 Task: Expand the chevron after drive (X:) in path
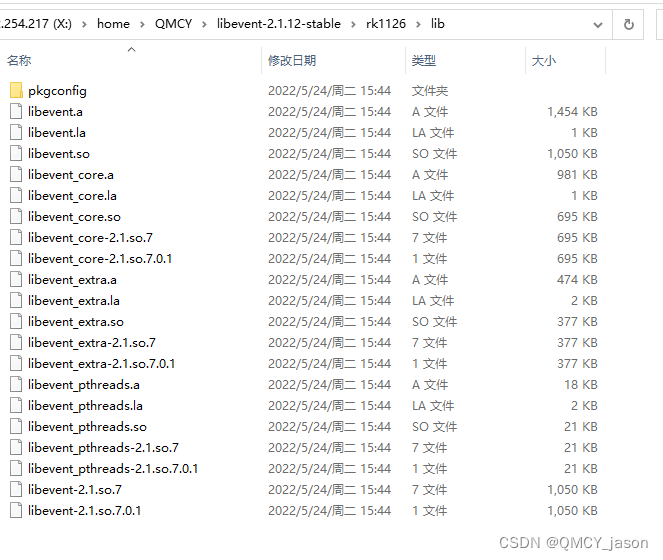(x=84, y=25)
